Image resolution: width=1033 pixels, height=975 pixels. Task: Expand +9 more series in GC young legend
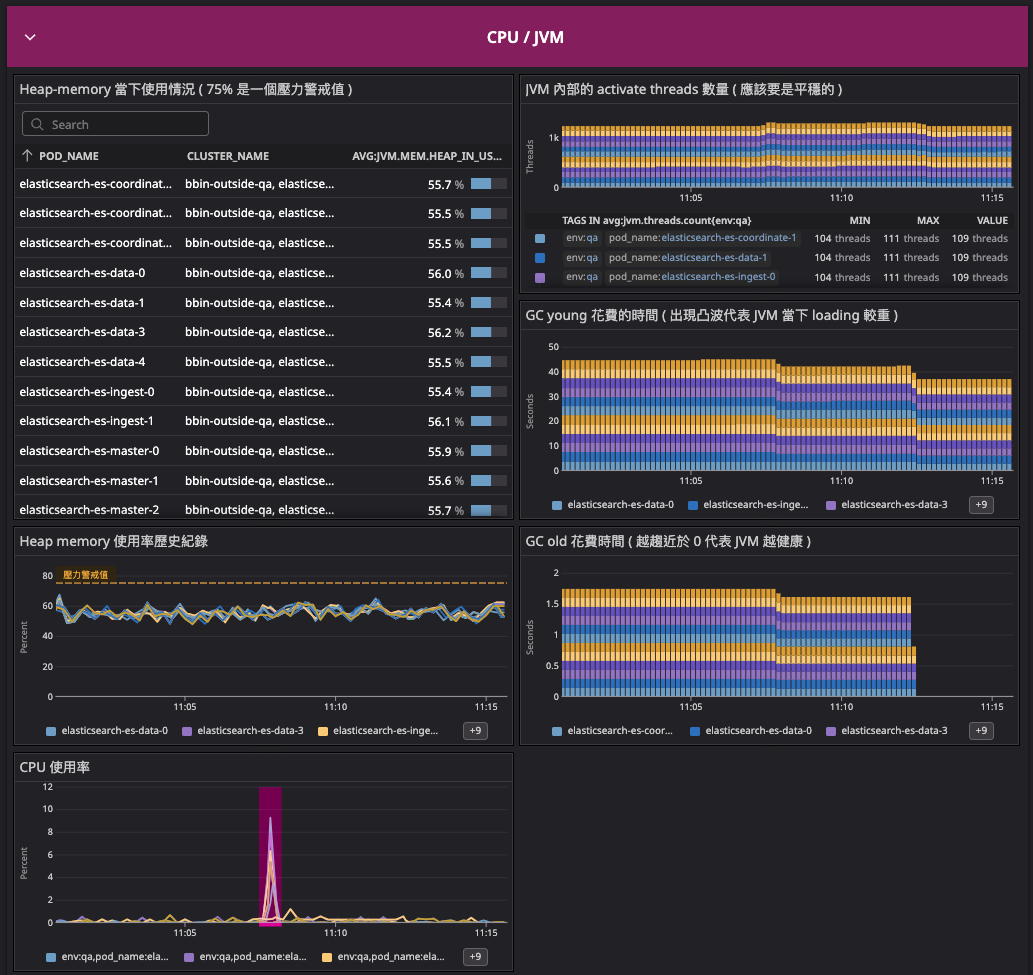[981, 505]
